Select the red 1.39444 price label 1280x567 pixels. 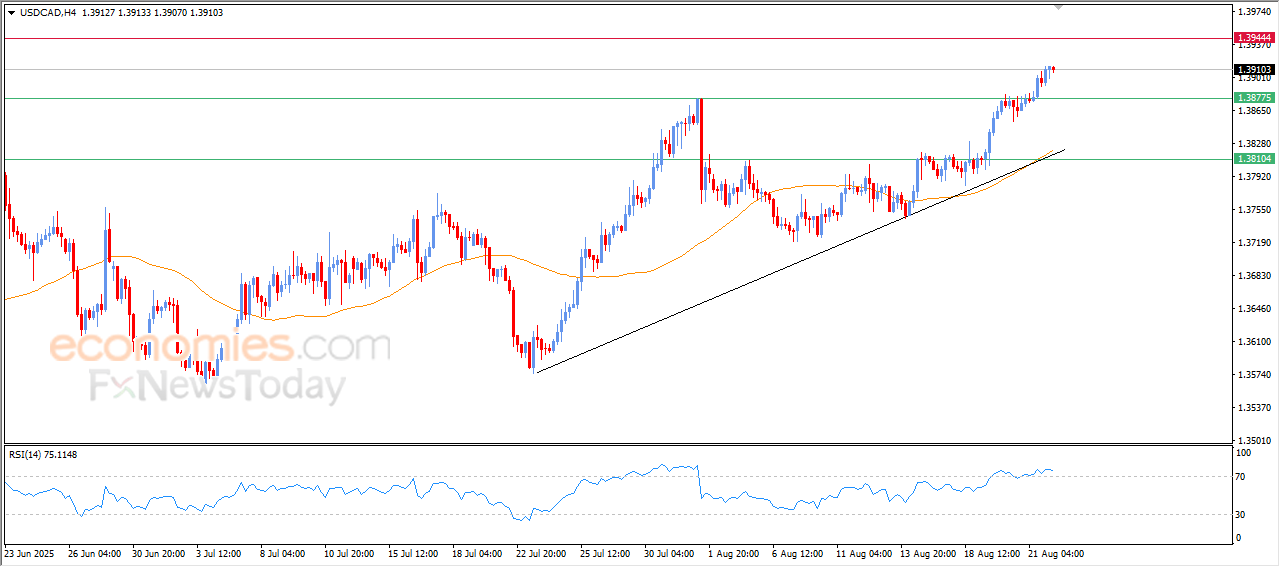[1254, 37]
